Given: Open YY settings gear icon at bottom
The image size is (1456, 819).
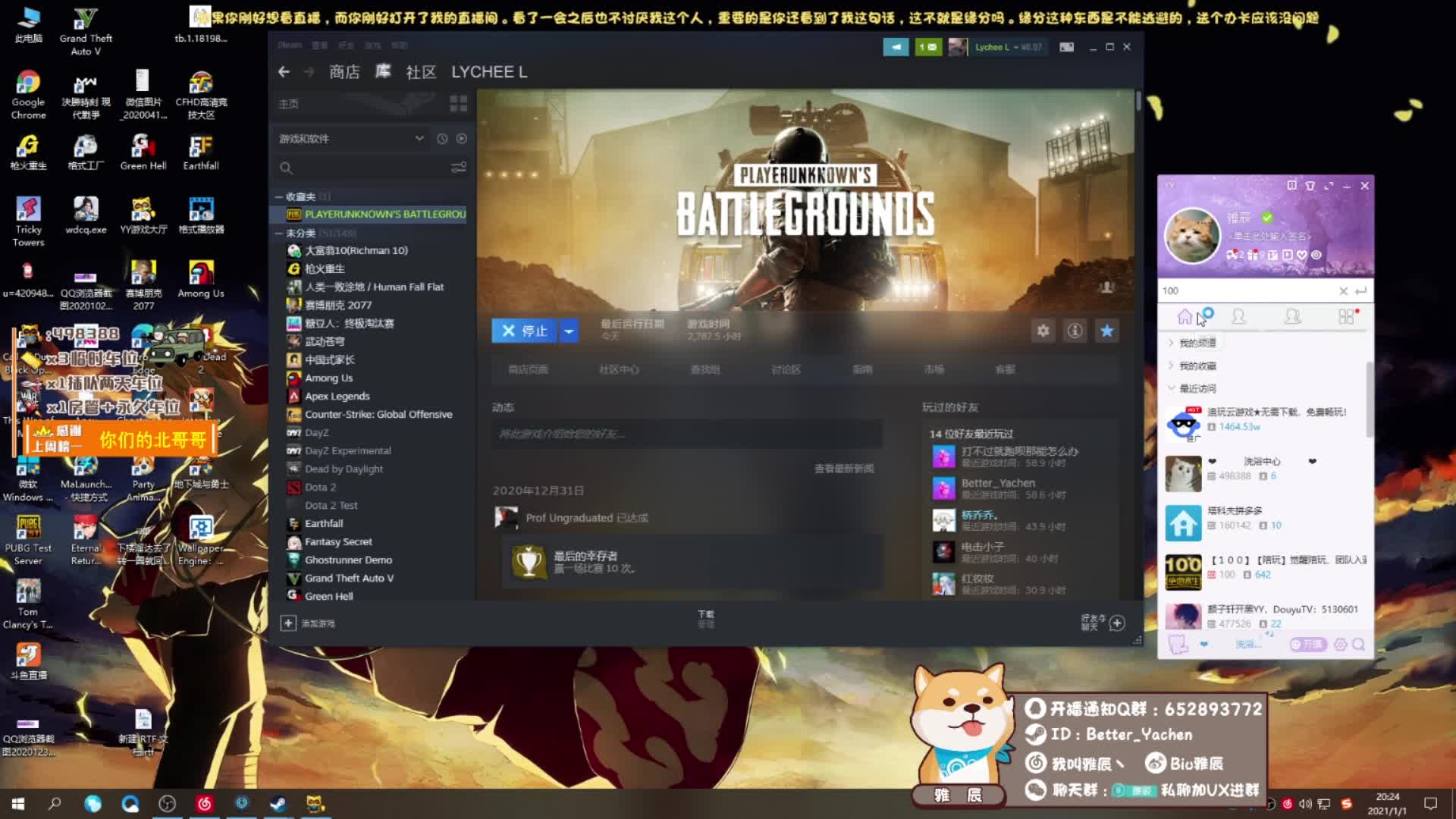Looking at the screenshot, I should coord(1340,644).
